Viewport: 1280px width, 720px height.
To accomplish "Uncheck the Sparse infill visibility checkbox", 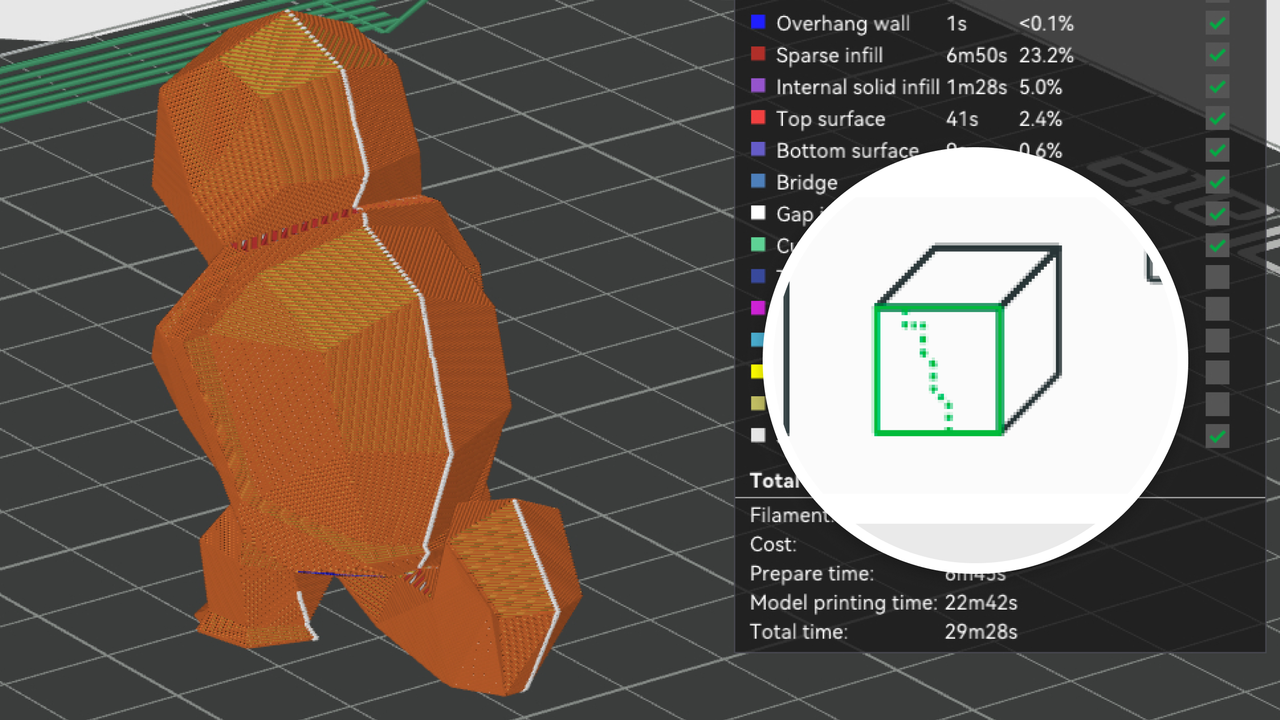I will (x=1217, y=55).
